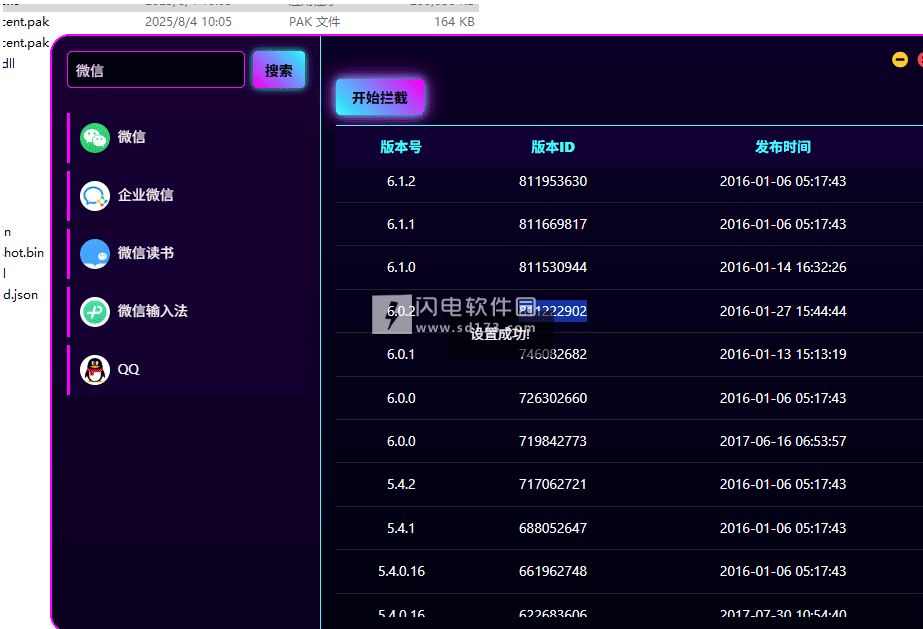Click the release time in the 6.1.2 row
The image size is (923, 629).
[x=783, y=181]
